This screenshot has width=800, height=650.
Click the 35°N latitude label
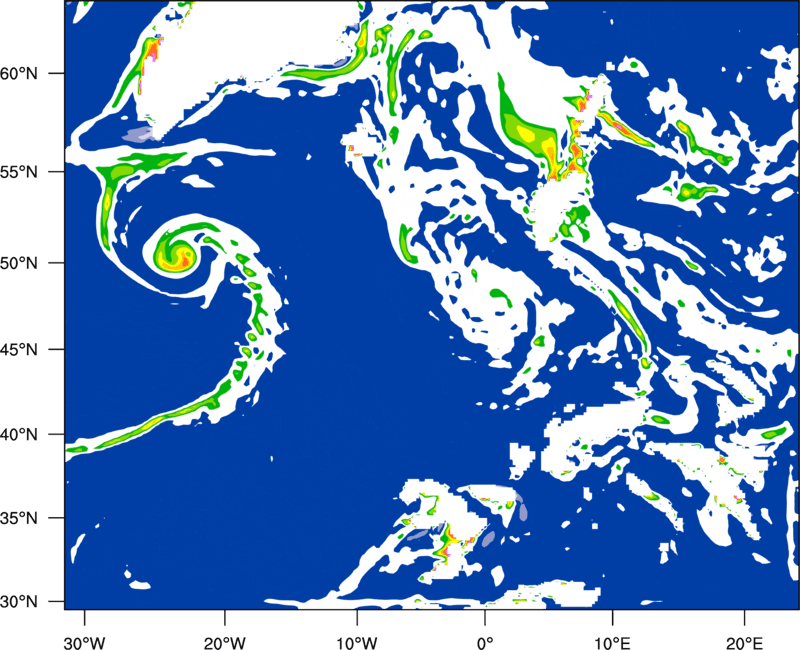(x=19, y=518)
